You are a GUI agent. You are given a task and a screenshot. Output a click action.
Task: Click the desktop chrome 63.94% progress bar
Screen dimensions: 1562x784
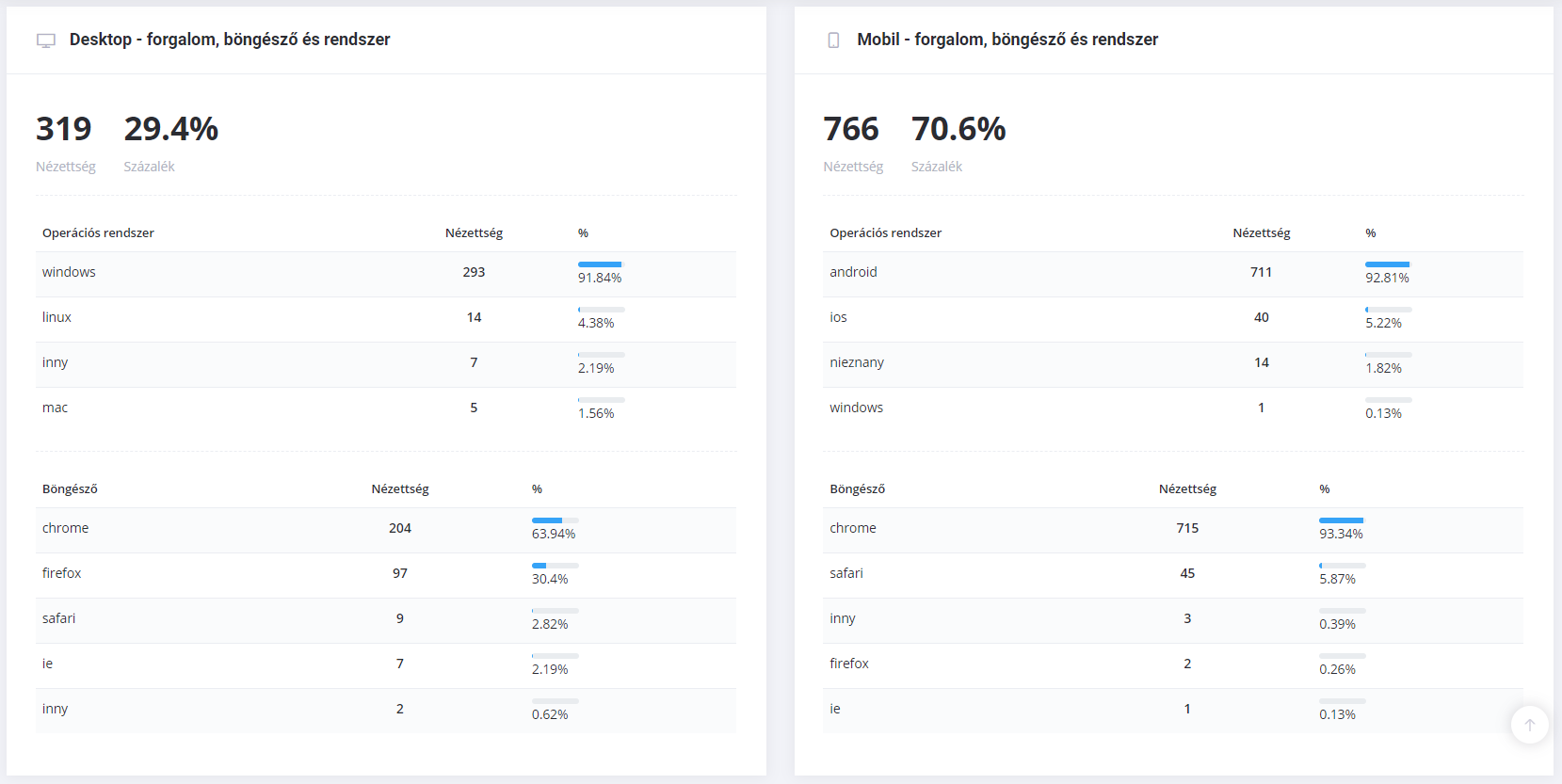click(x=555, y=520)
